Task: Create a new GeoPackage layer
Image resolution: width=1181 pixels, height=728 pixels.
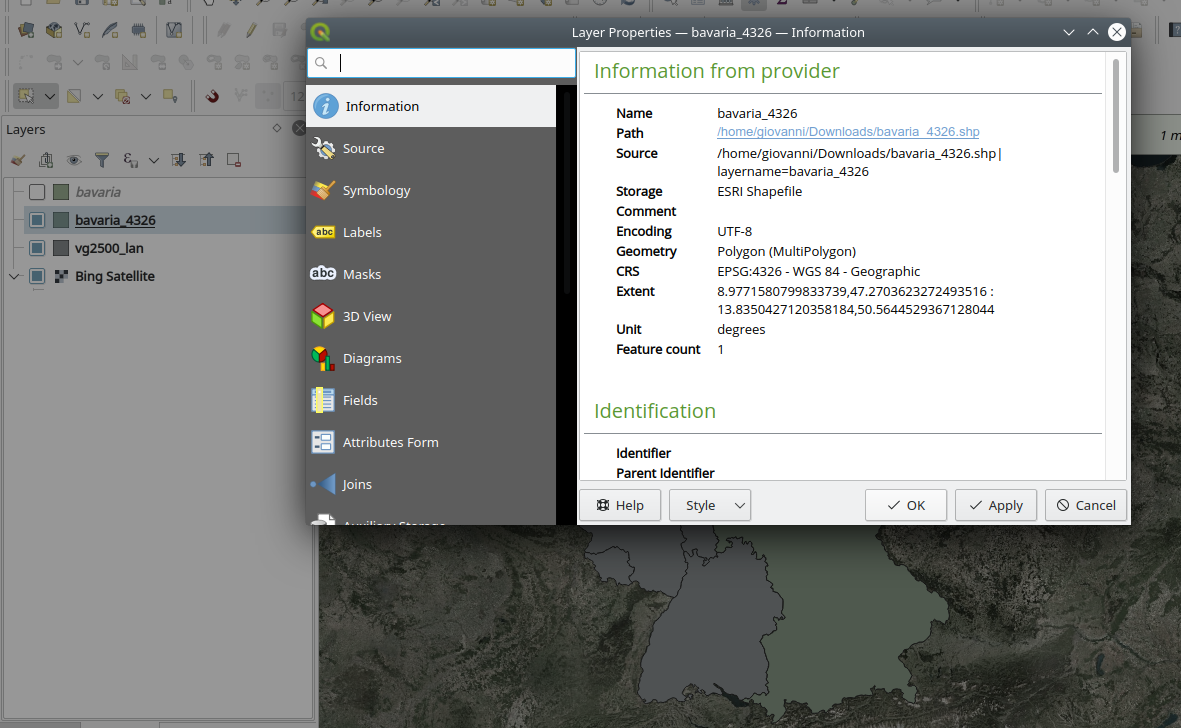Action: [53, 30]
